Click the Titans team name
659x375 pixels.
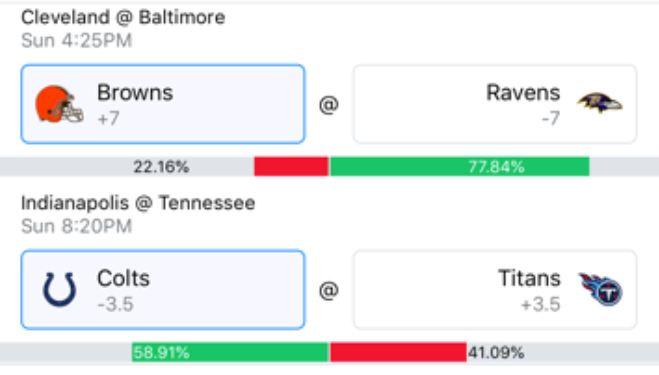point(530,278)
